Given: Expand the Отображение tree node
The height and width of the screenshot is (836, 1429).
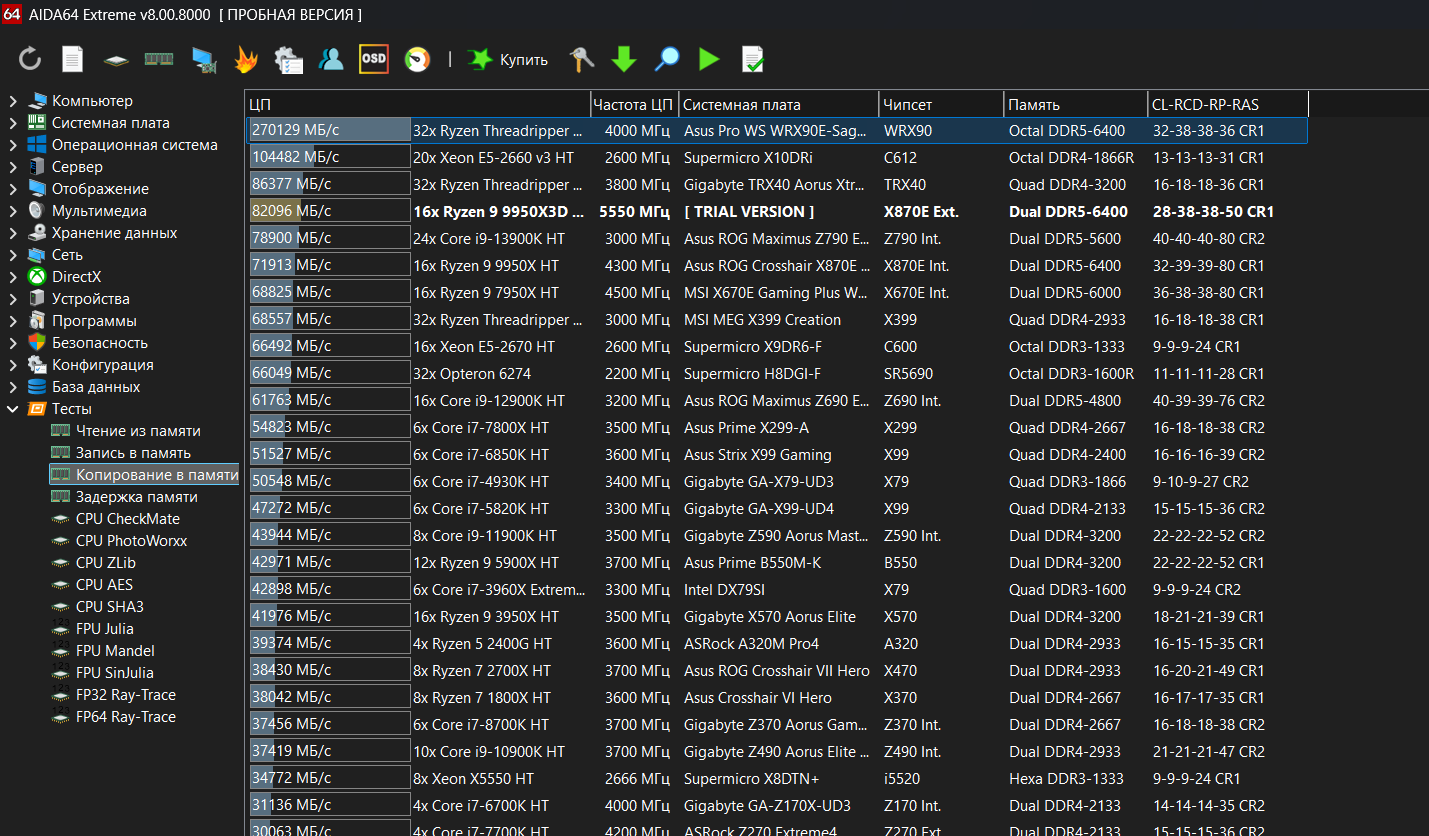Looking at the screenshot, I should (x=13, y=189).
